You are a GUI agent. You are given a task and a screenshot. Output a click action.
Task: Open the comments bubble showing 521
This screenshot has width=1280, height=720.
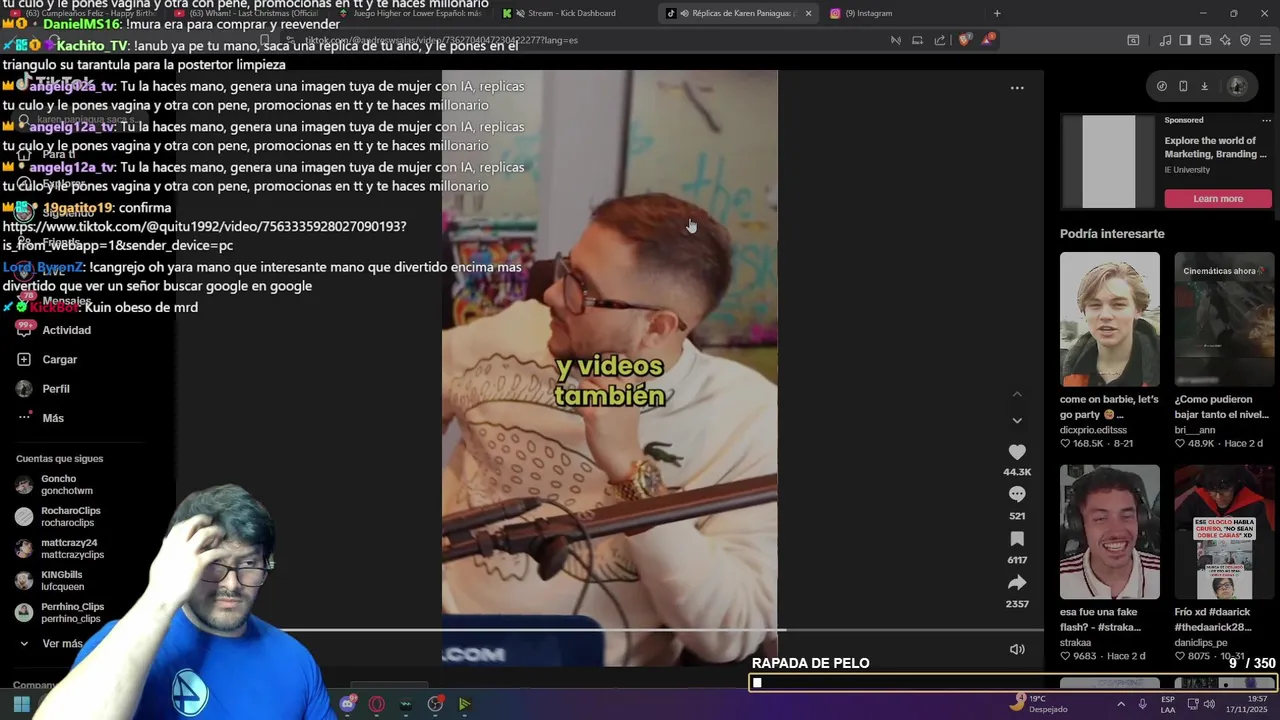[x=1017, y=494]
